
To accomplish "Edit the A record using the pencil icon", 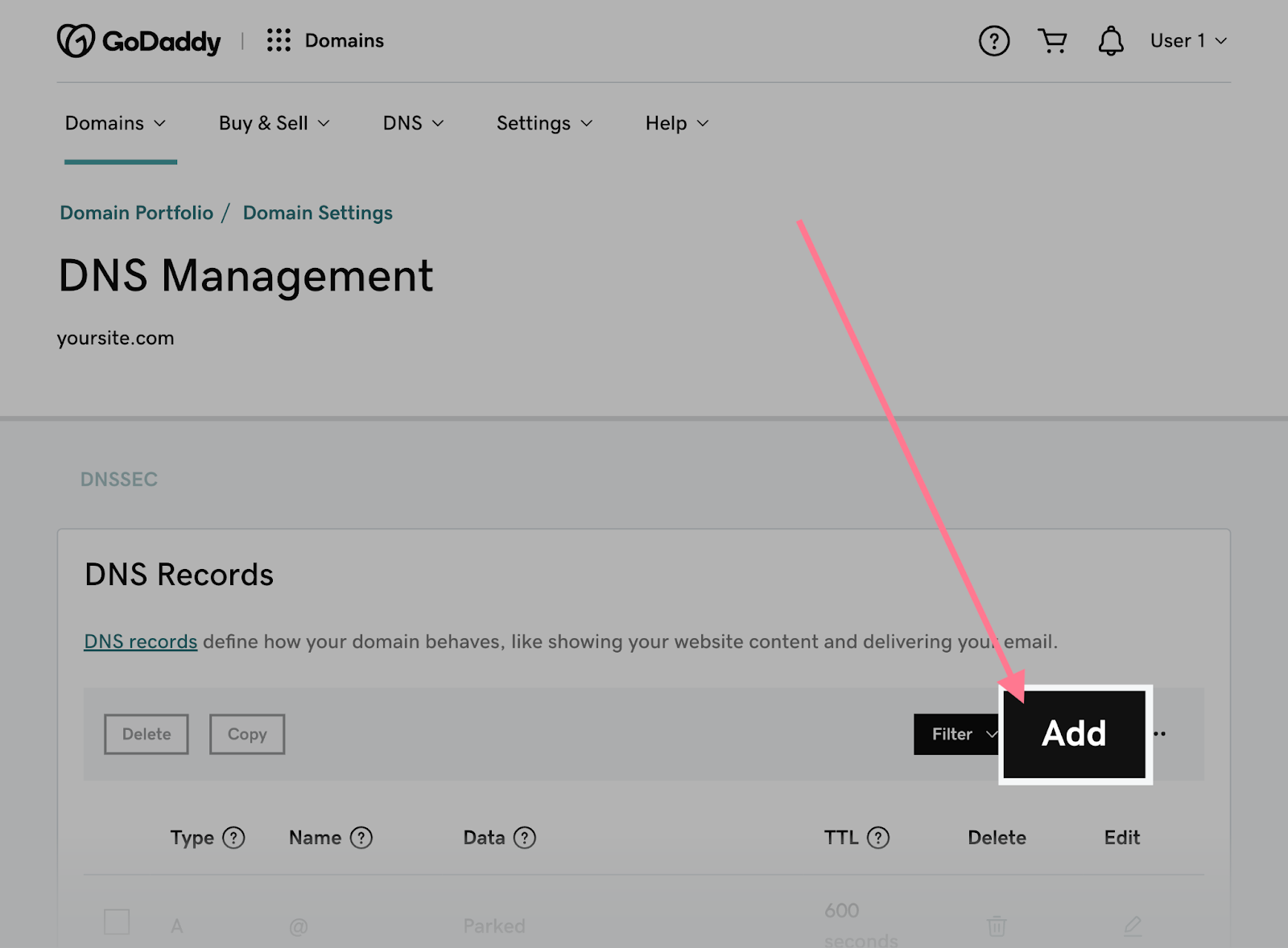I will tap(1132, 925).
